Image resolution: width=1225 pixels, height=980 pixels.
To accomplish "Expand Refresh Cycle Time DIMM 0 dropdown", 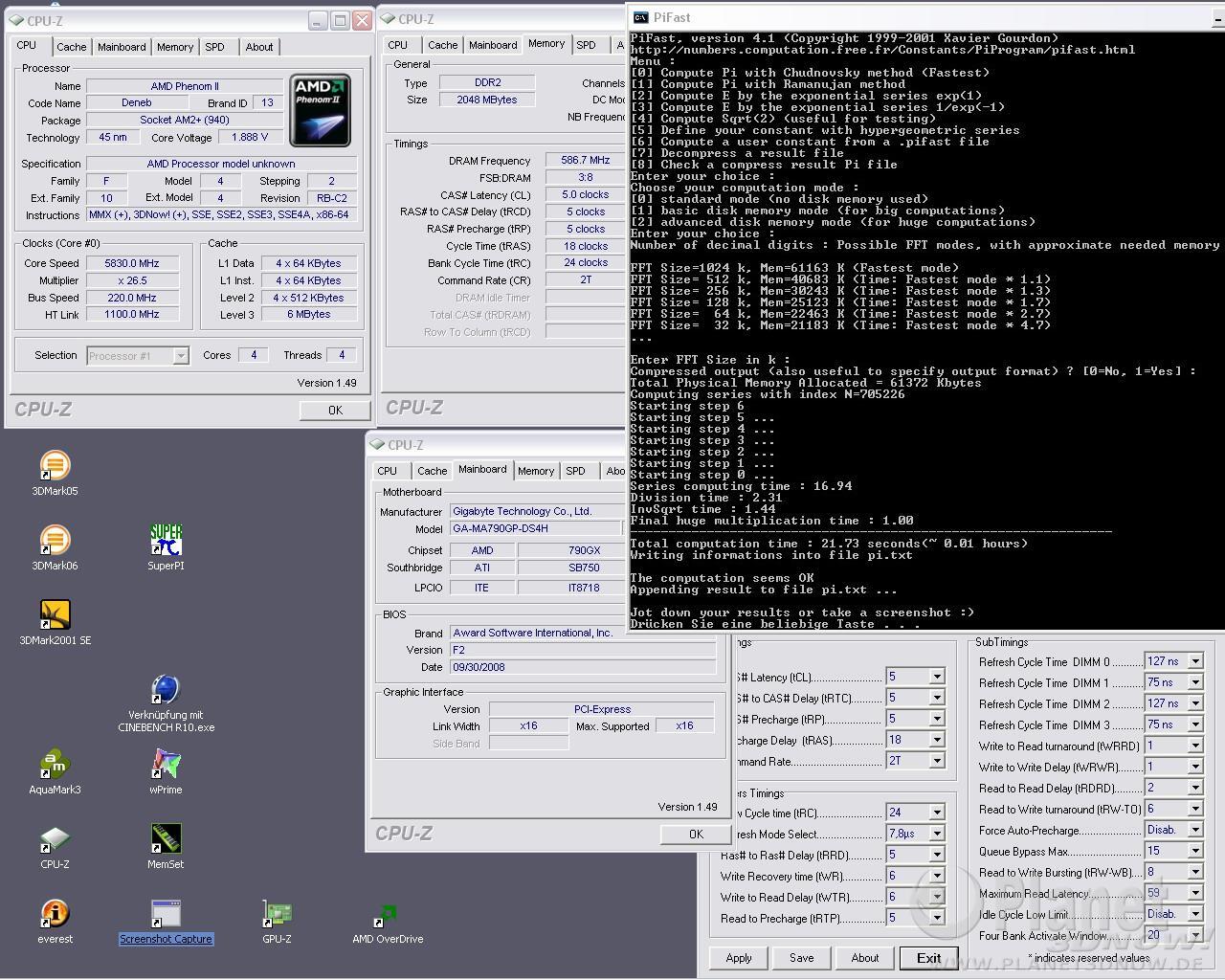I will click(x=1194, y=661).
